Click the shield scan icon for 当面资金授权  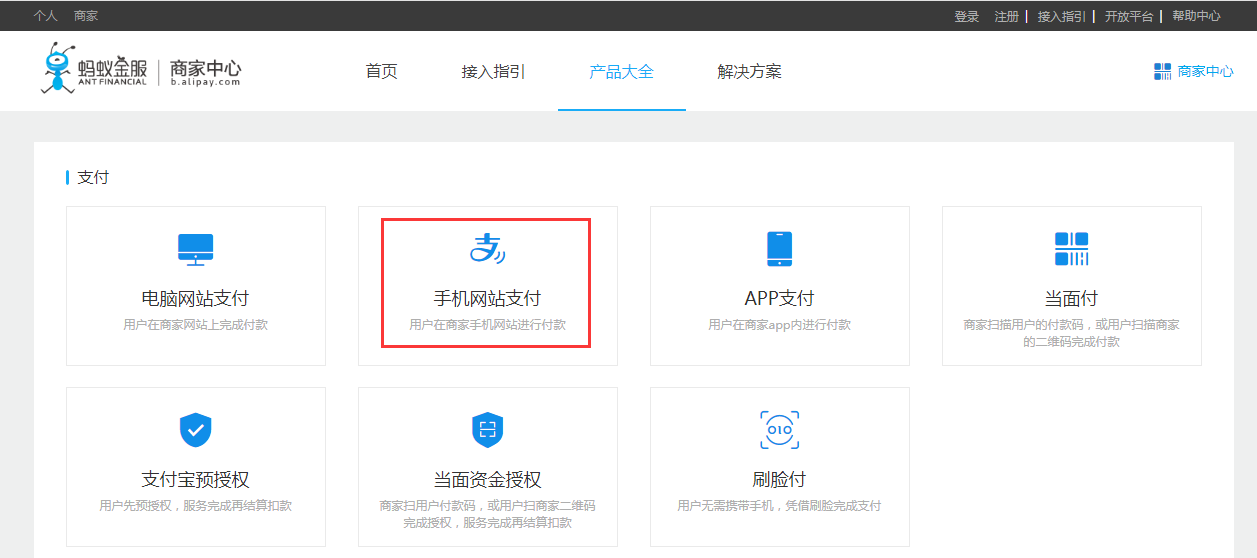point(487,430)
